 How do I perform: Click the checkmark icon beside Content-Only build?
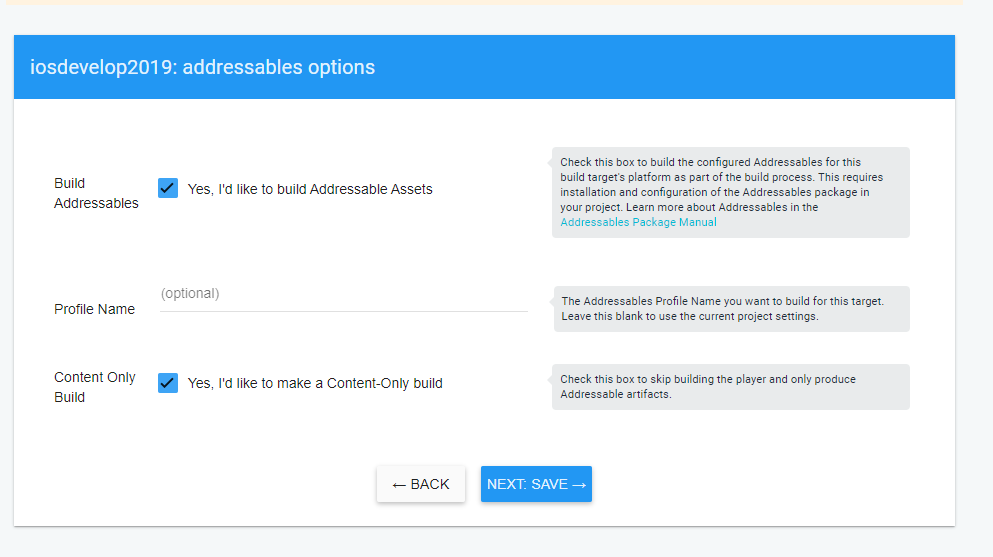point(168,383)
